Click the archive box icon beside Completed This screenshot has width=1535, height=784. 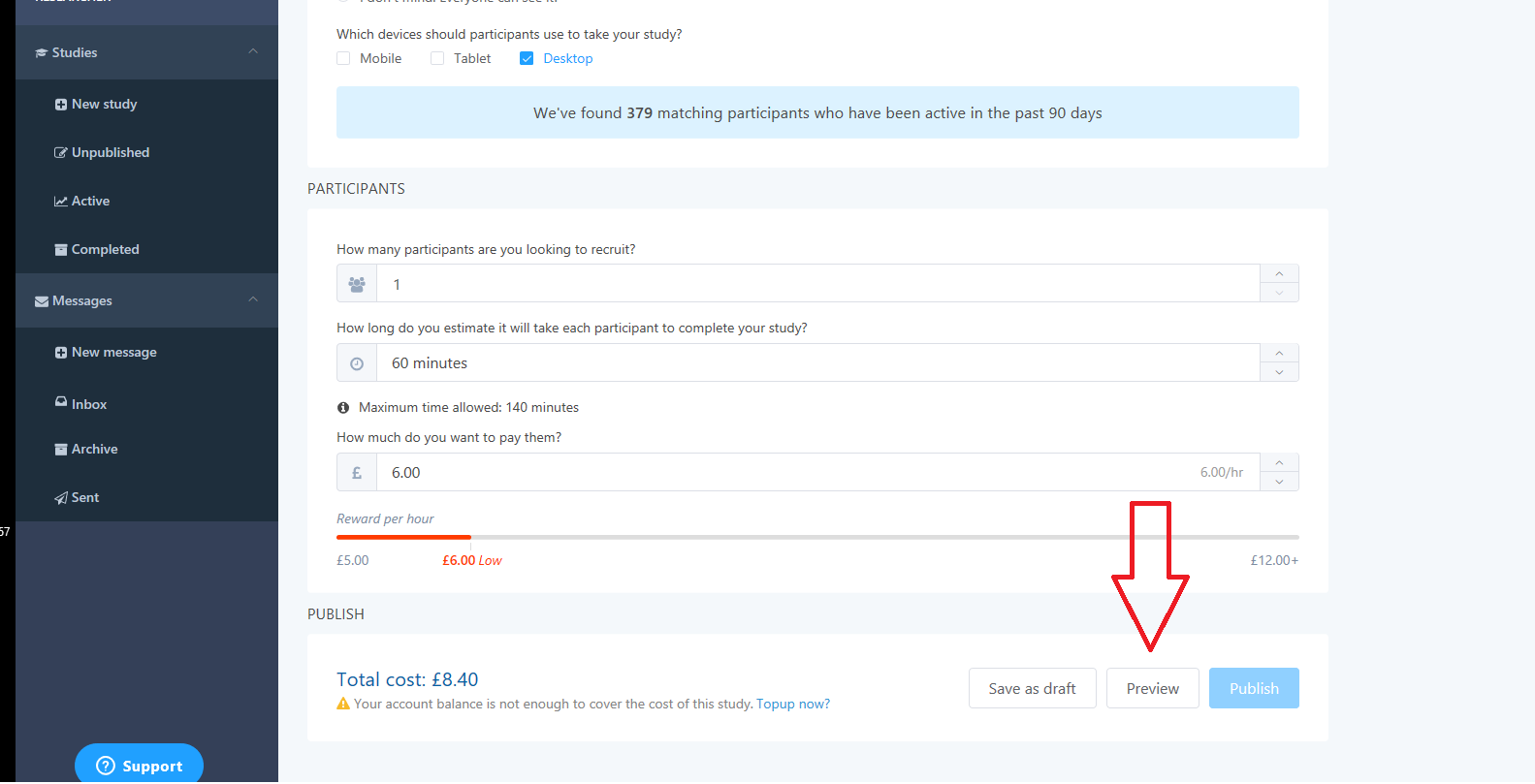[x=61, y=250]
